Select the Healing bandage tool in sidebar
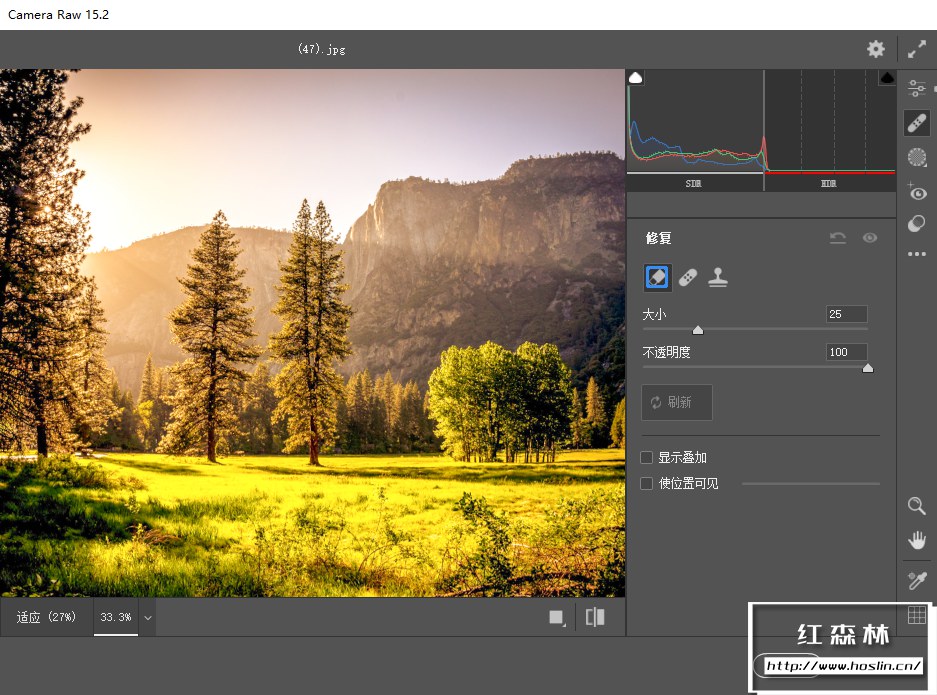The image size is (937, 695). click(917, 123)
